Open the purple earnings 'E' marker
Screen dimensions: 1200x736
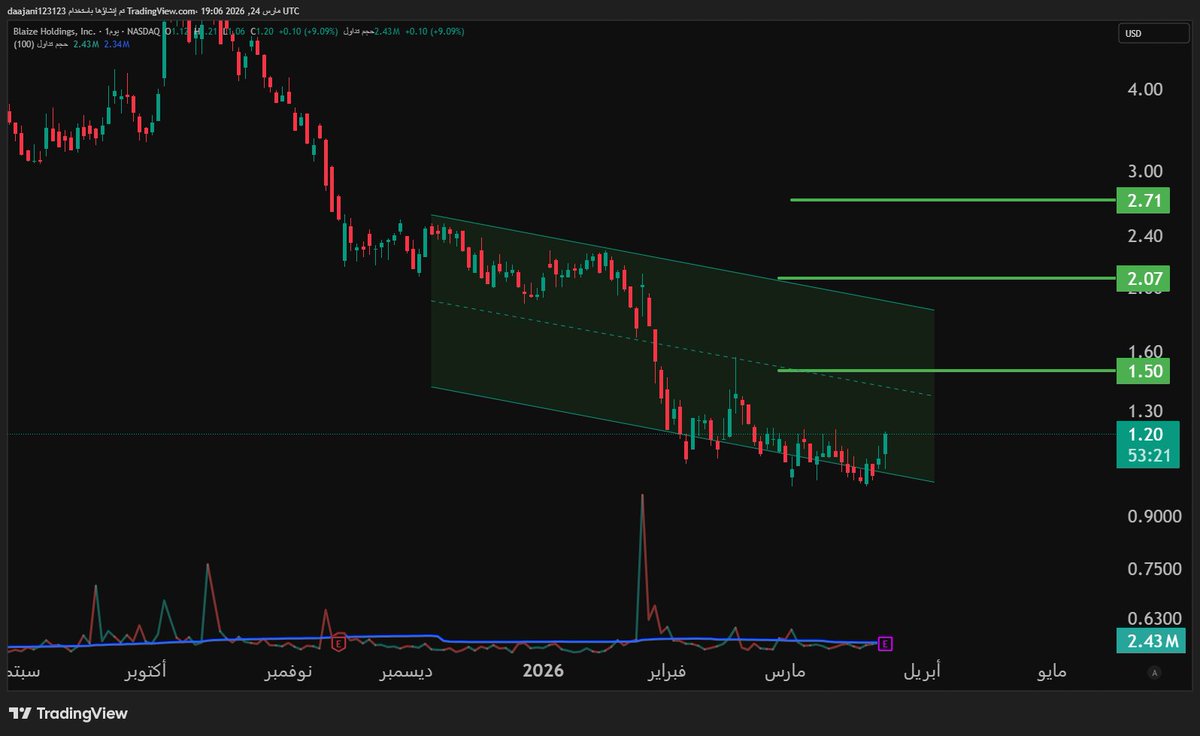click(885, 643)
